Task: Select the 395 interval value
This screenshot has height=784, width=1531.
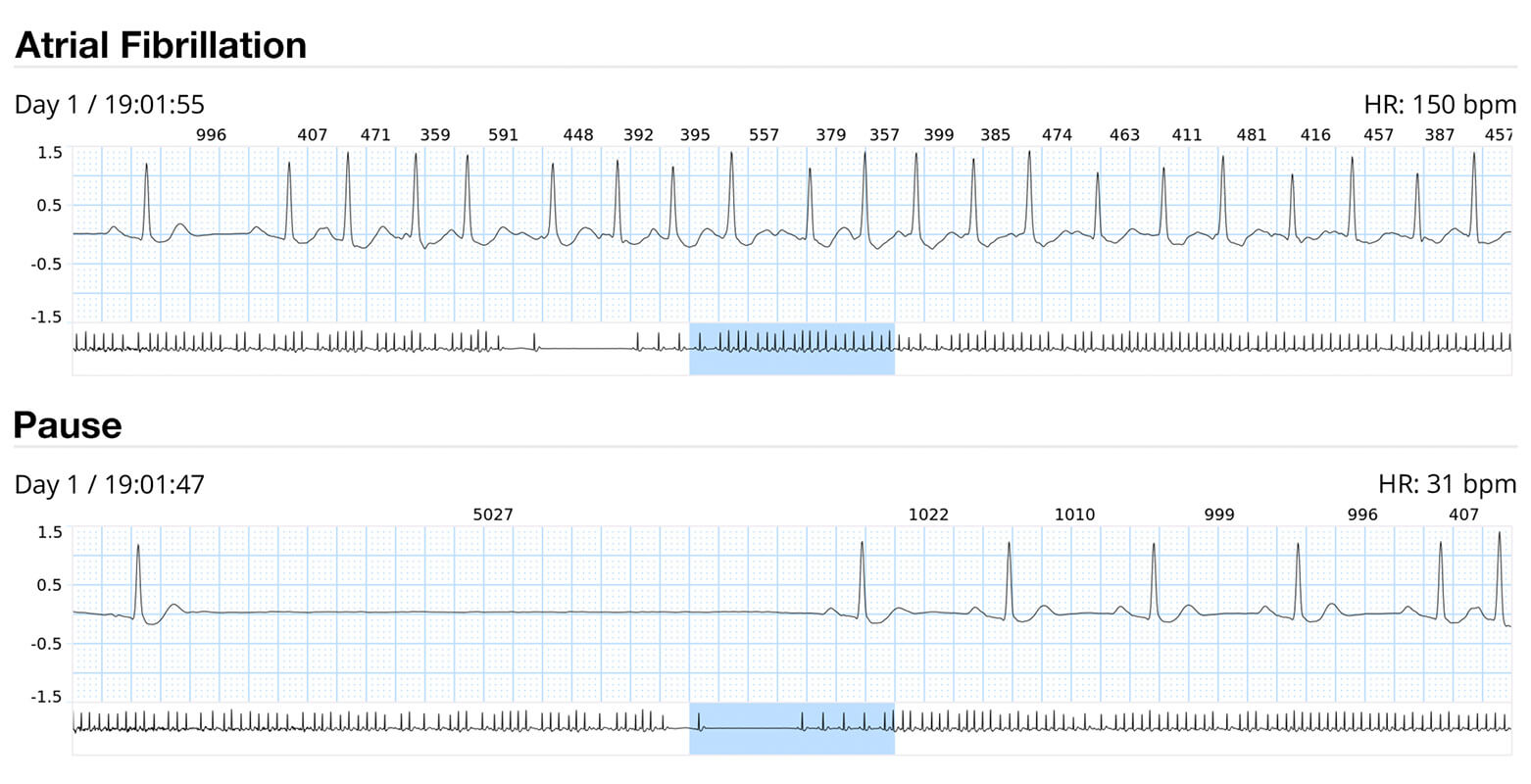Action: pyautogui.click(x=695, y=135)
